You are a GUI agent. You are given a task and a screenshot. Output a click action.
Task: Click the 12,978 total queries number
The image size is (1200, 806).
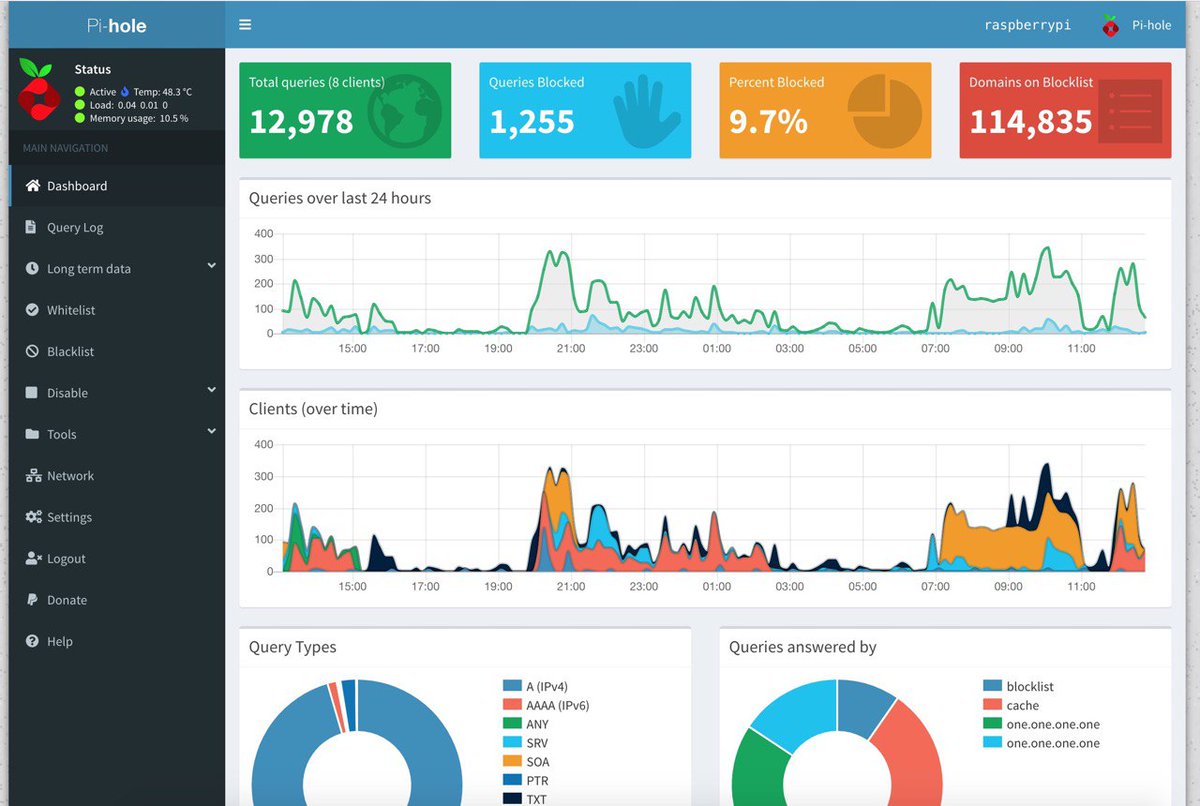(x=301, y=122)
